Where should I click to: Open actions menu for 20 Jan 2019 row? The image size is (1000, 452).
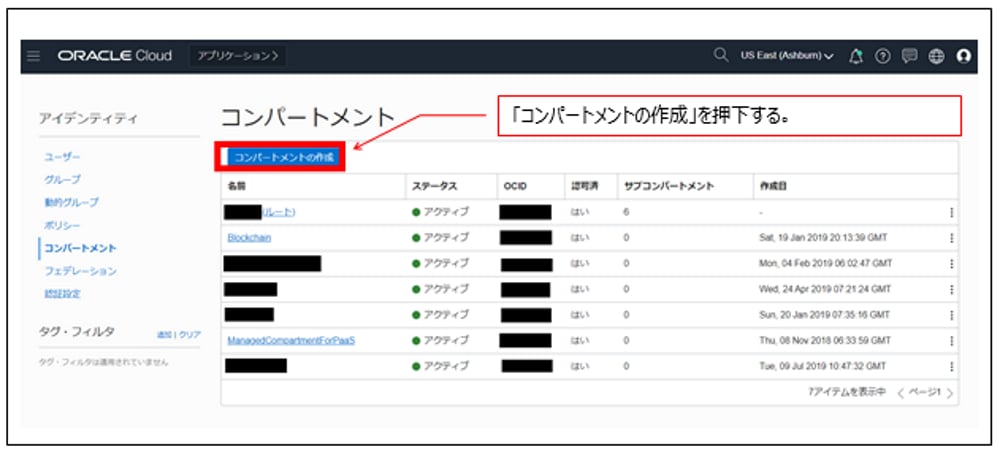[x=951, y=315]
